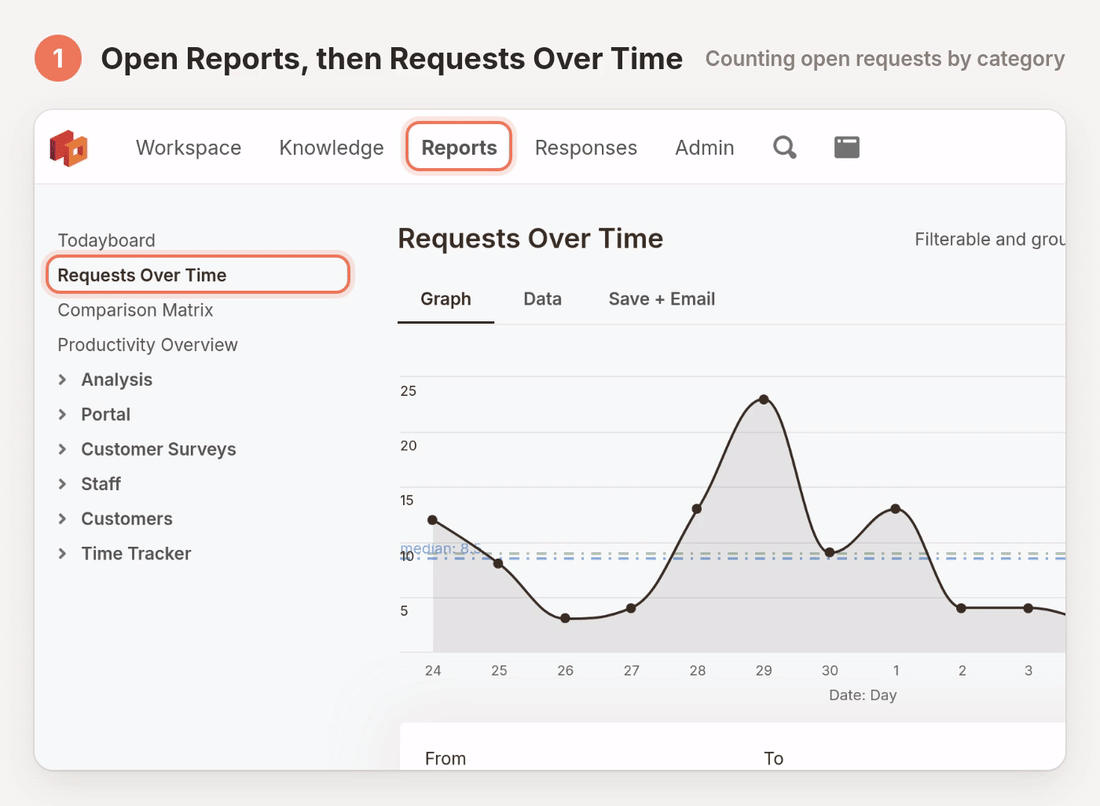This screenshot has height=806, width=1100.
Task: Click the HelpSpot cube logo icon
Action: click(x=69, y=148)
